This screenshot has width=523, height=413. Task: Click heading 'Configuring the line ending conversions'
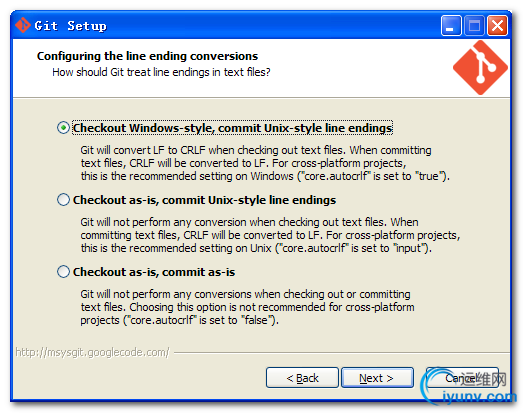(x=147, y=56)
